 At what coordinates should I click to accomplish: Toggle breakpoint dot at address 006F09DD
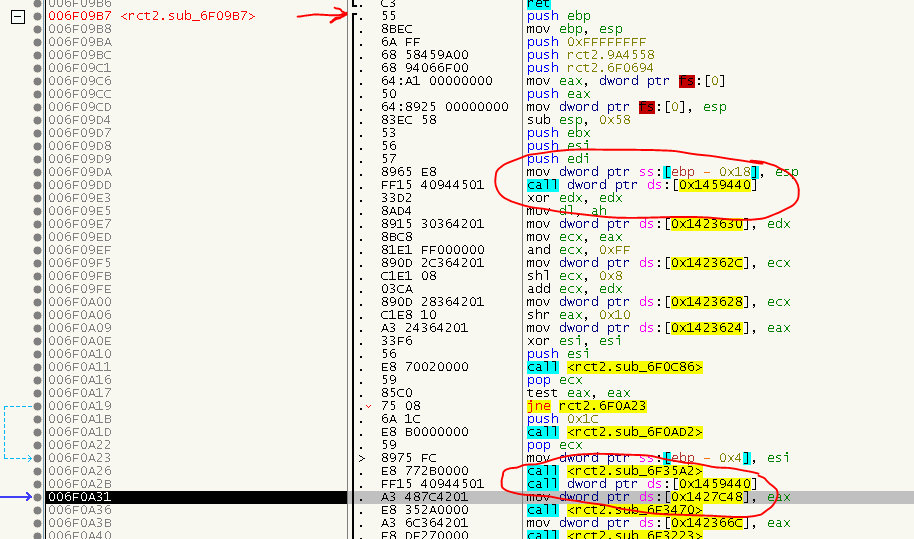click(38, 185)
